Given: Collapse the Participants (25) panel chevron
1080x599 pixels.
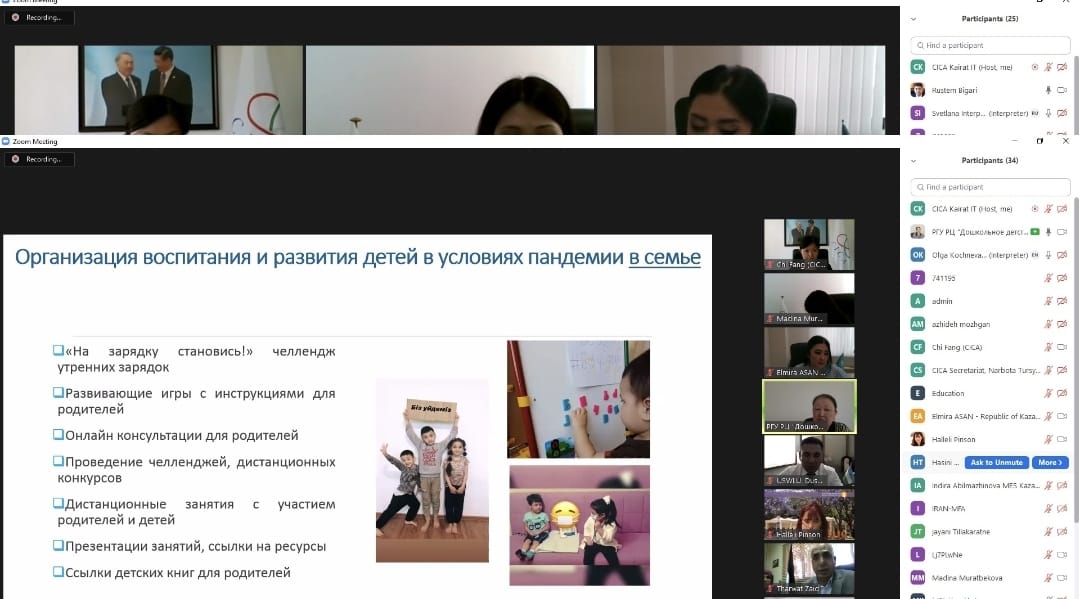Looking at the screenshot, I should [914, 18].
